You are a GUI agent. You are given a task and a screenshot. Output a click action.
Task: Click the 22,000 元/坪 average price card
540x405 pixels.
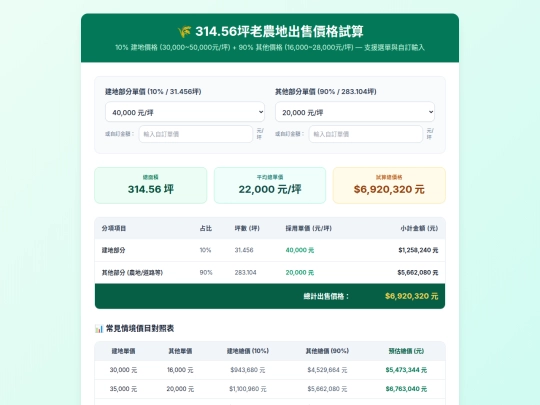(x=270, y=185)
